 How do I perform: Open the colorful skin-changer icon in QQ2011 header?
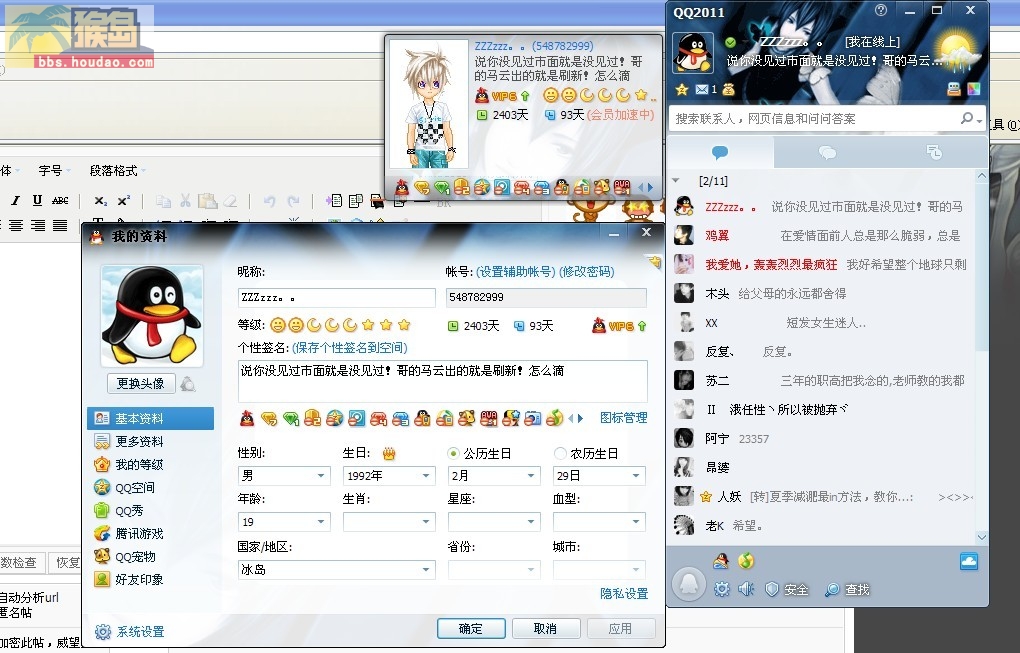[x=974, y=89]
